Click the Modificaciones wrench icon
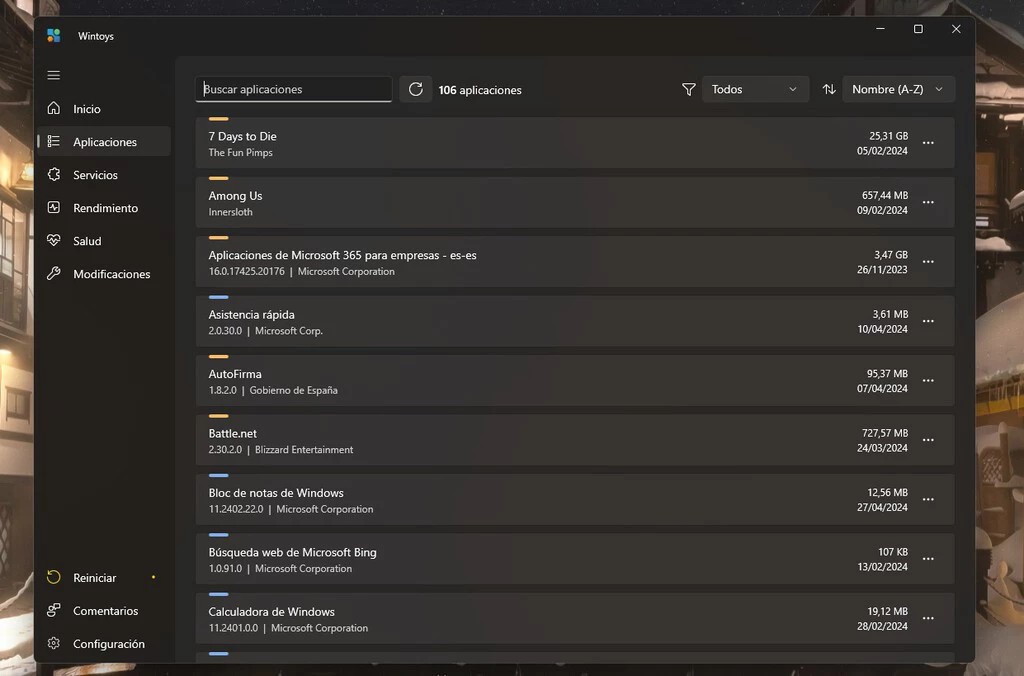The width and height of the screenshot is (1024, 676). 54,274
